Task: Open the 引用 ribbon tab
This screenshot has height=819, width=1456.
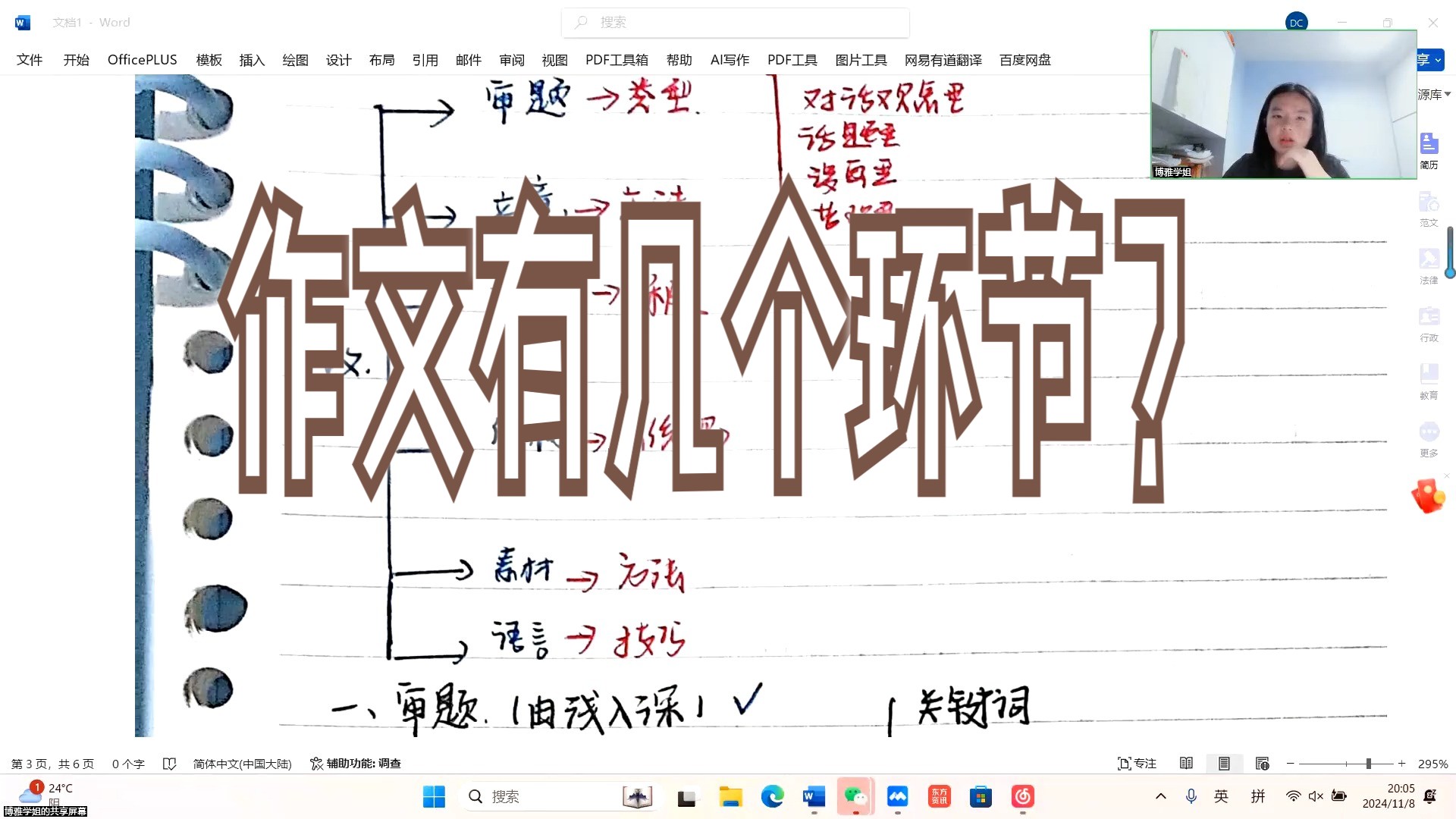Action: click(x=425, y=60)
